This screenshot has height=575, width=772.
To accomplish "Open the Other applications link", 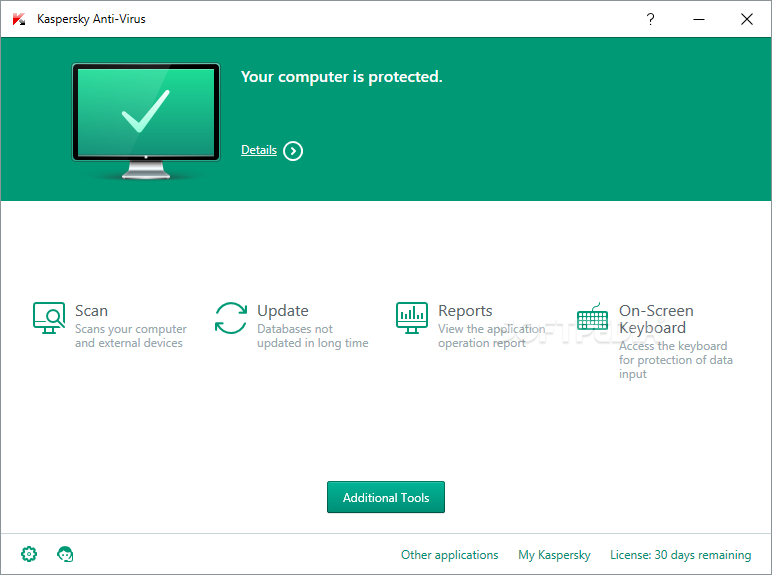I will click(450, 555).
